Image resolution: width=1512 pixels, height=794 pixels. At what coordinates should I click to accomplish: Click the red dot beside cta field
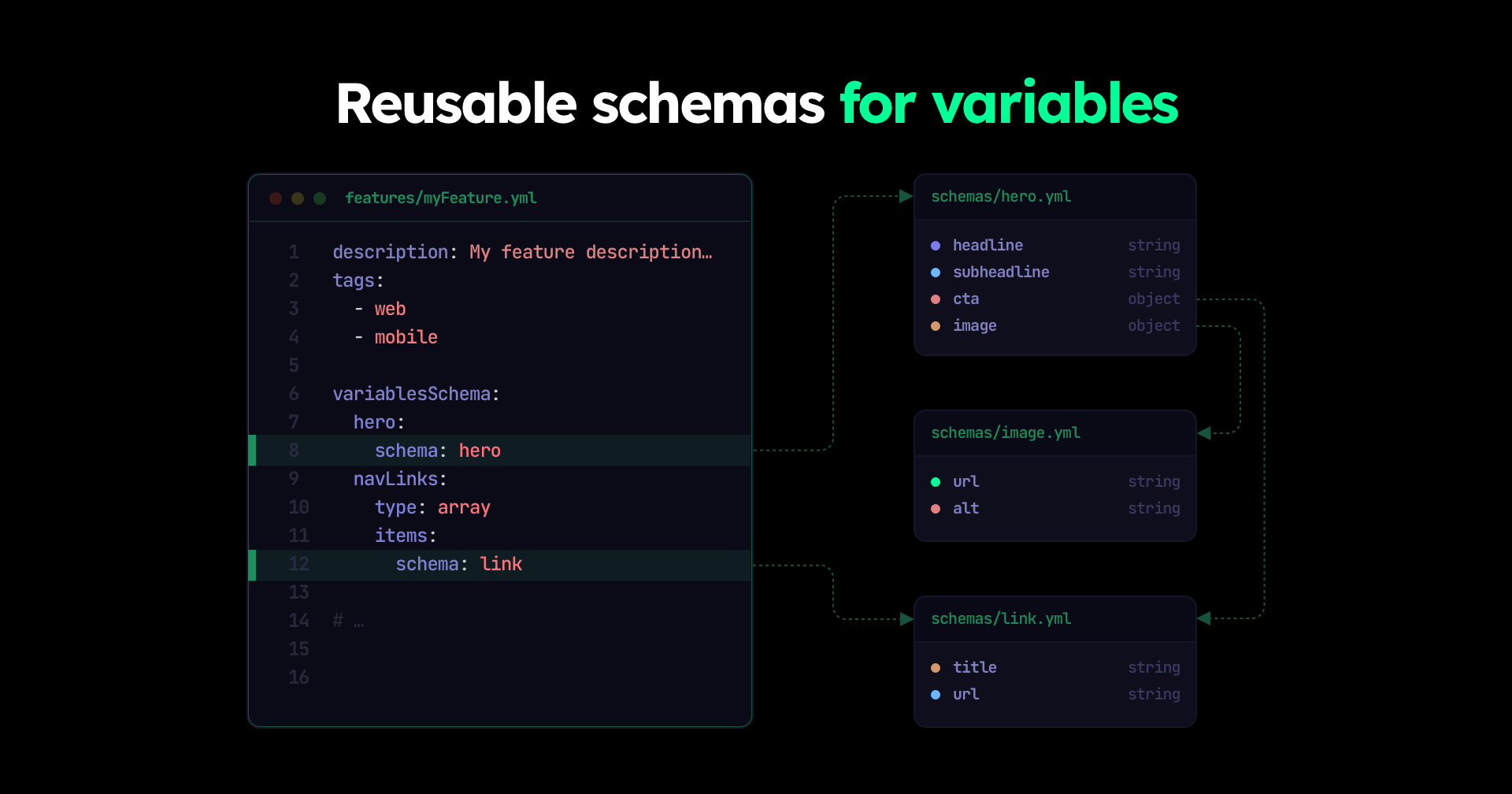pyautogui.click(x=936, y=299)
